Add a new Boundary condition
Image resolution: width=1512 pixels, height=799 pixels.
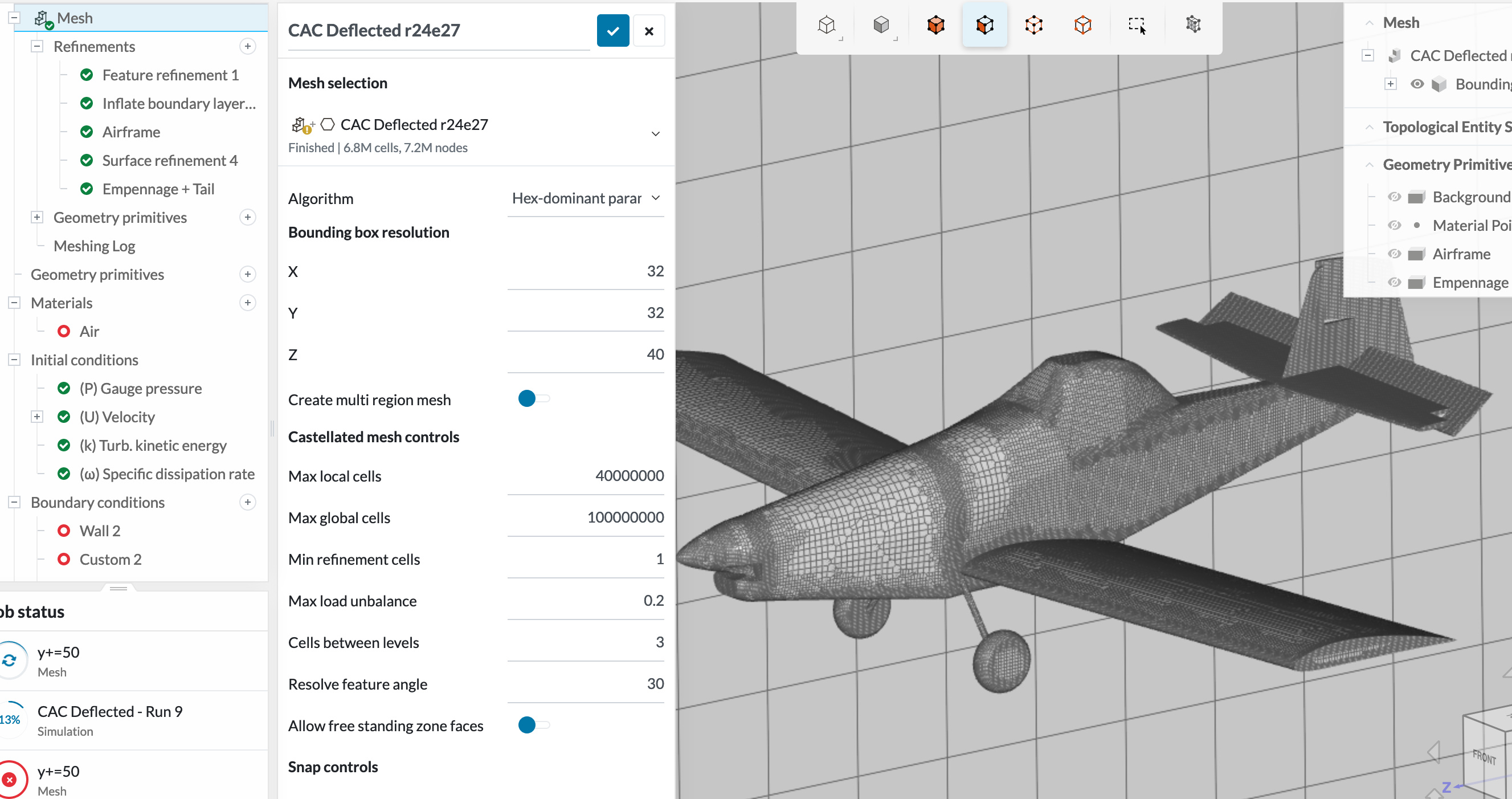coord(248,503)
